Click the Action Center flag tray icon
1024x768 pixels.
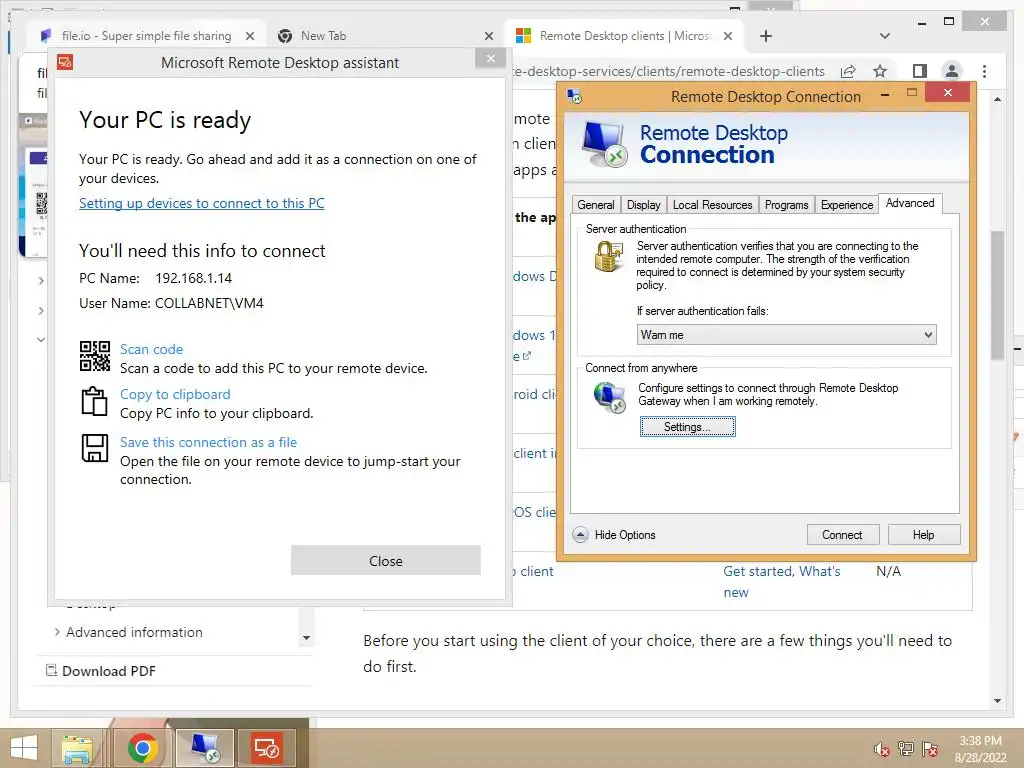point(930,749)
